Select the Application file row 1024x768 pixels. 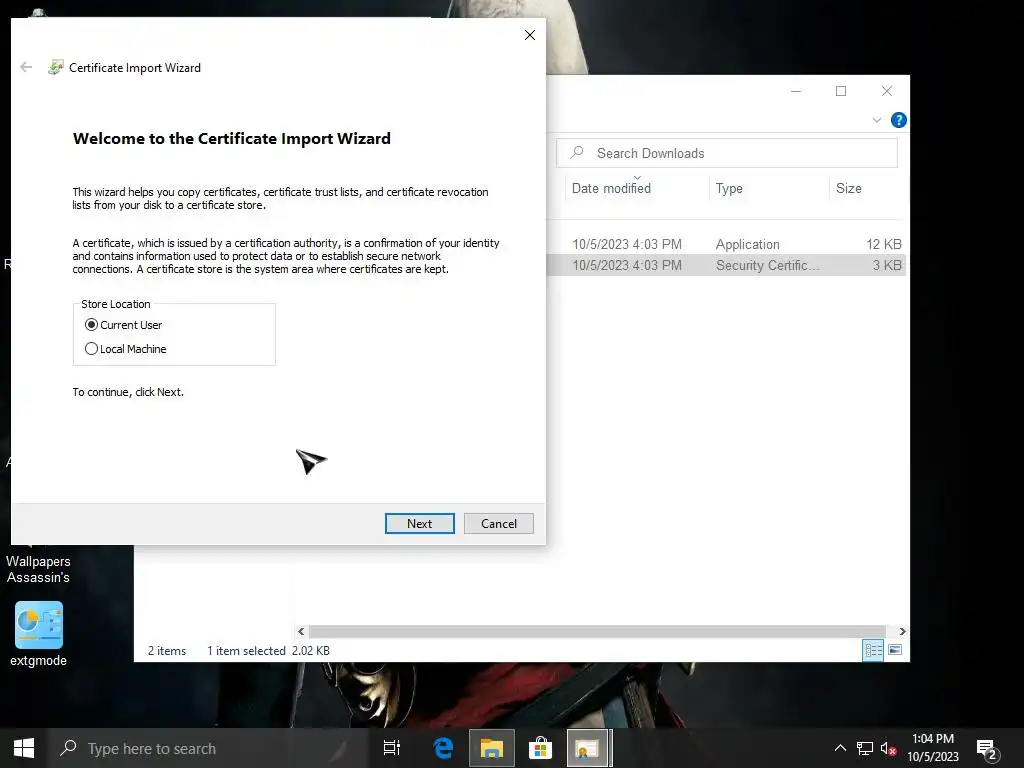[x=726, y=244]
